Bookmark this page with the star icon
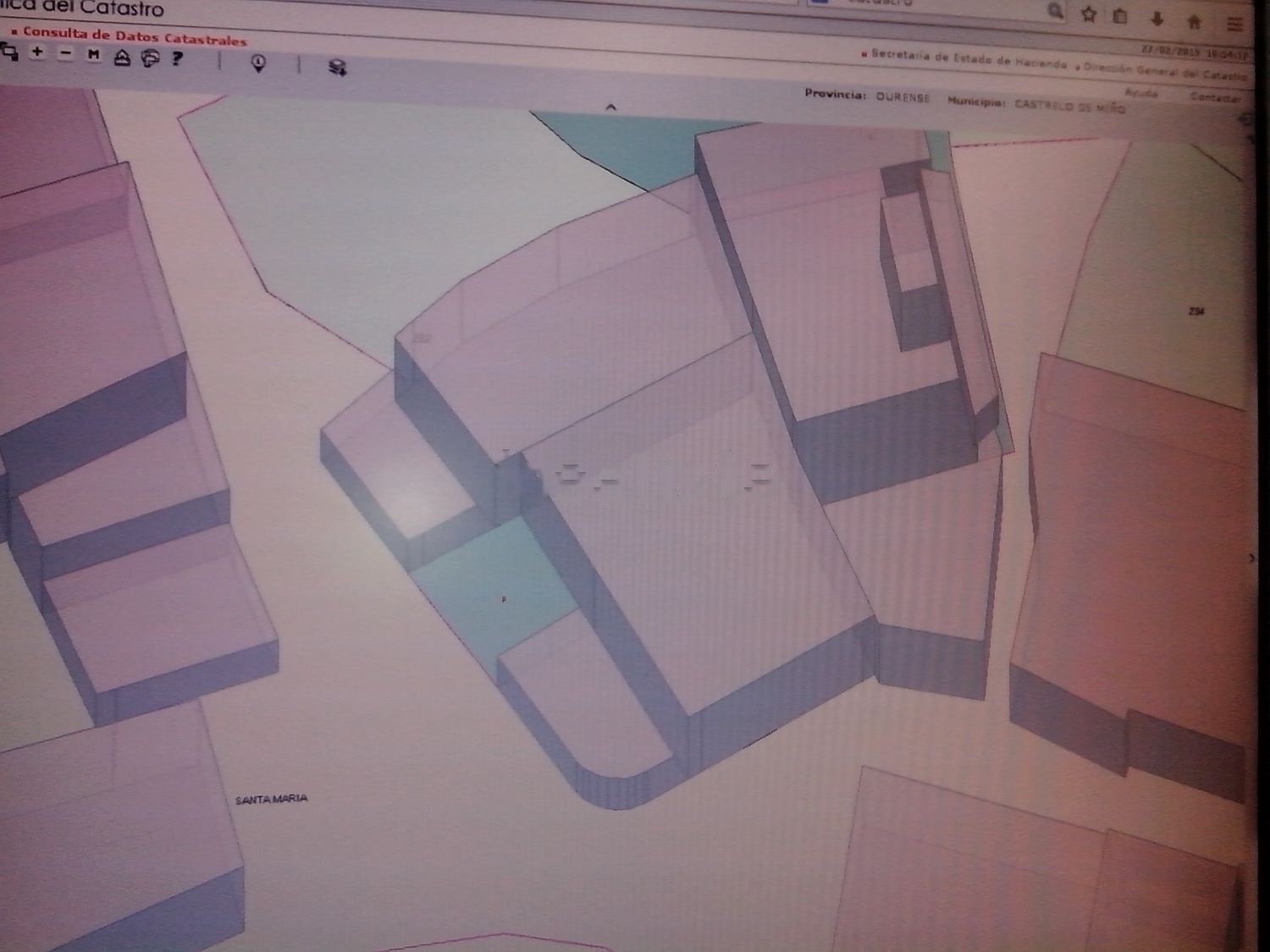Viewport: 1270px width, 952px height. [x=1089, y=14]
